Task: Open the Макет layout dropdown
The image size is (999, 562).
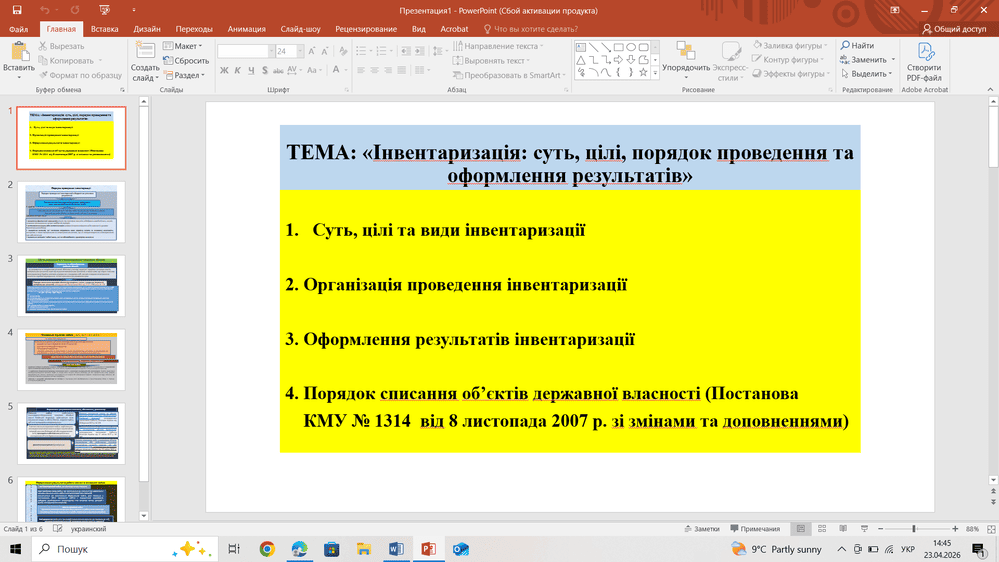Action: [187, 46]
